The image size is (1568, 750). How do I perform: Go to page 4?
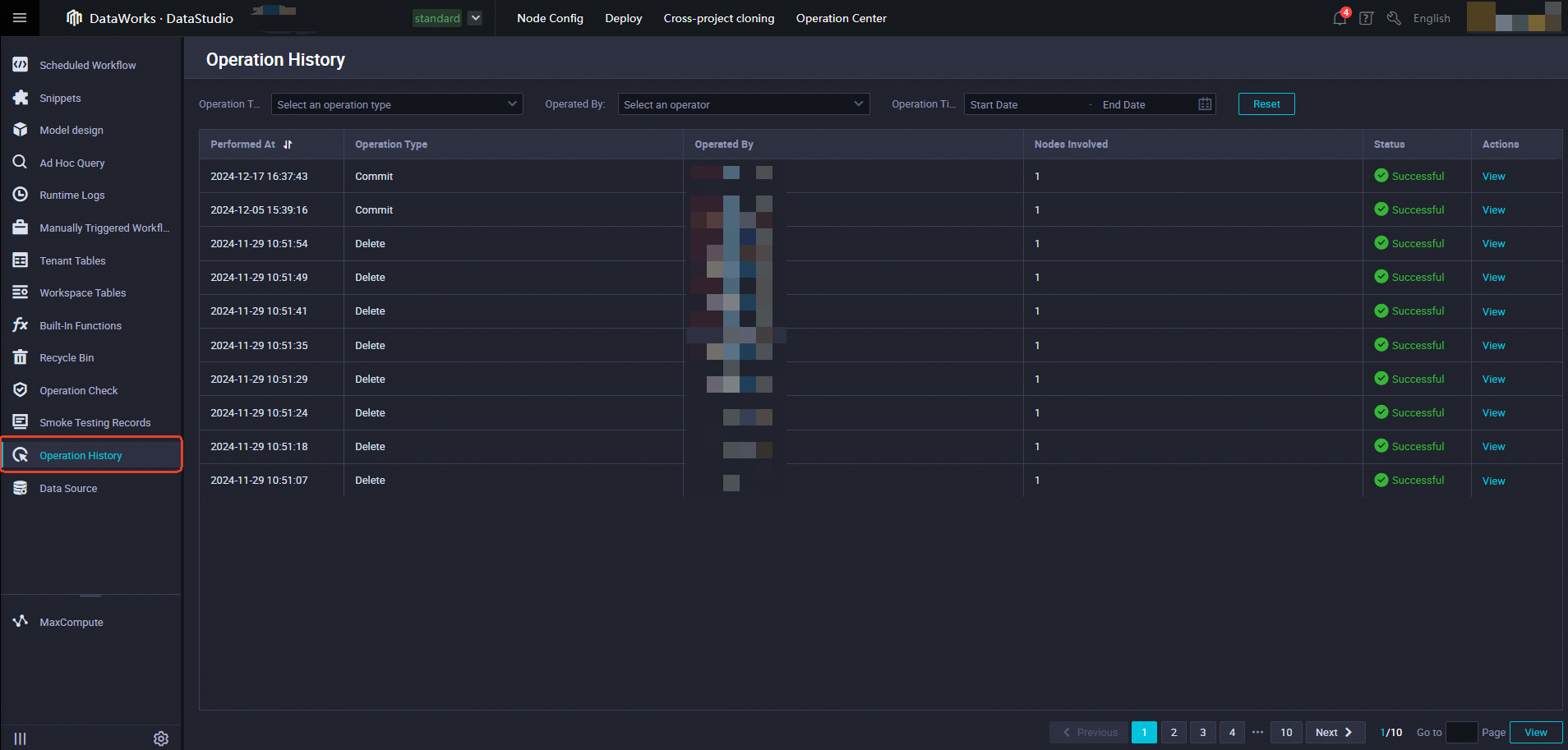(1232, 732)
